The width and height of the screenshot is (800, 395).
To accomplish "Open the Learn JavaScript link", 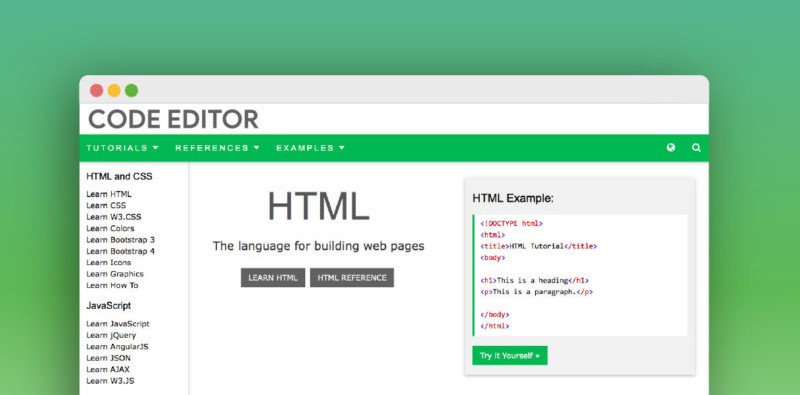I will [118, 324].
